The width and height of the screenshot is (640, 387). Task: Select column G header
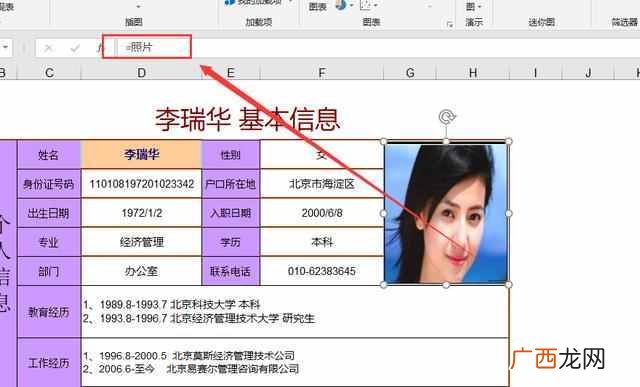[410, 73]
